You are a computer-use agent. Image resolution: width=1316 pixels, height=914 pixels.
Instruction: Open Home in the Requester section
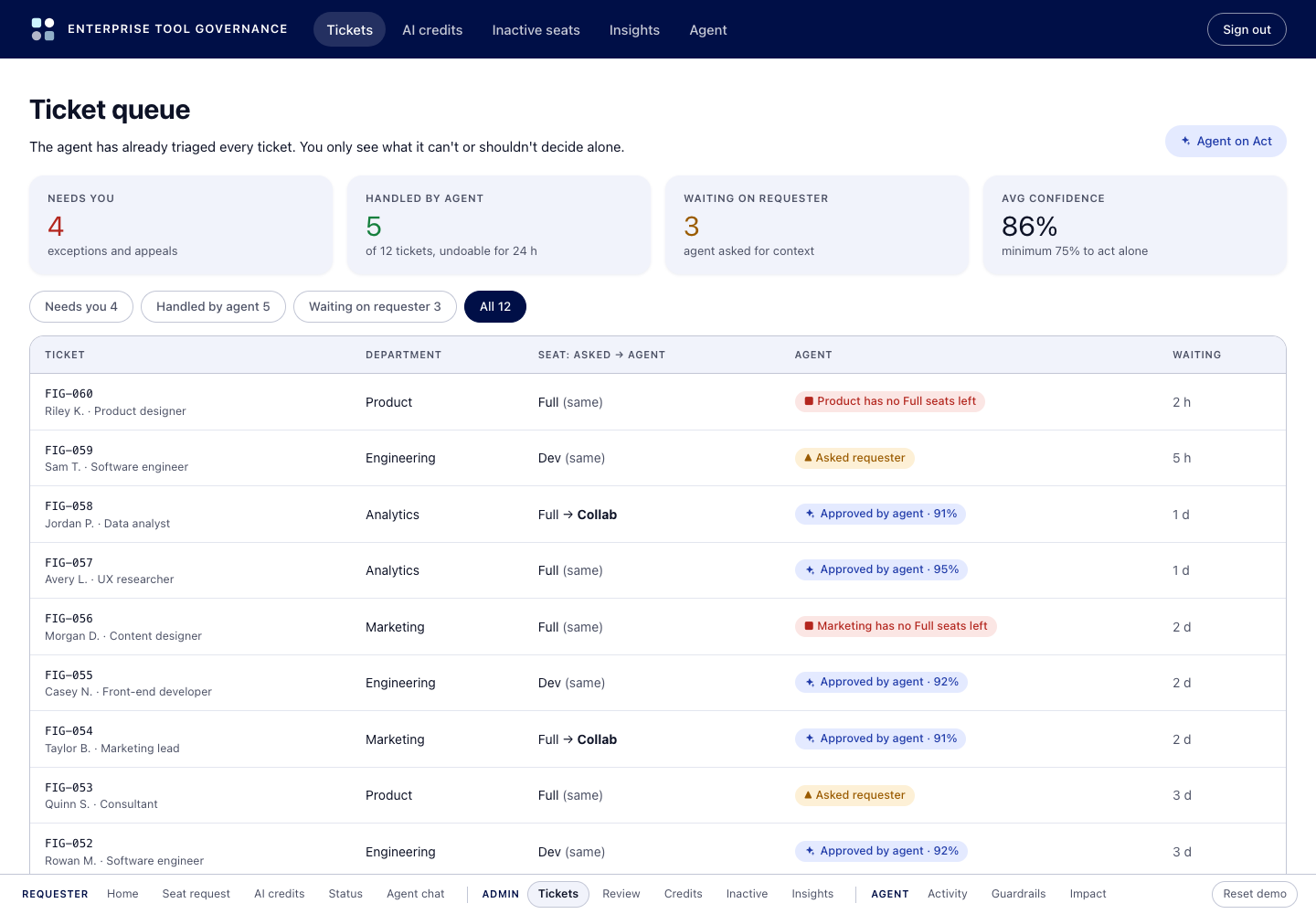(x=122, y=894)
